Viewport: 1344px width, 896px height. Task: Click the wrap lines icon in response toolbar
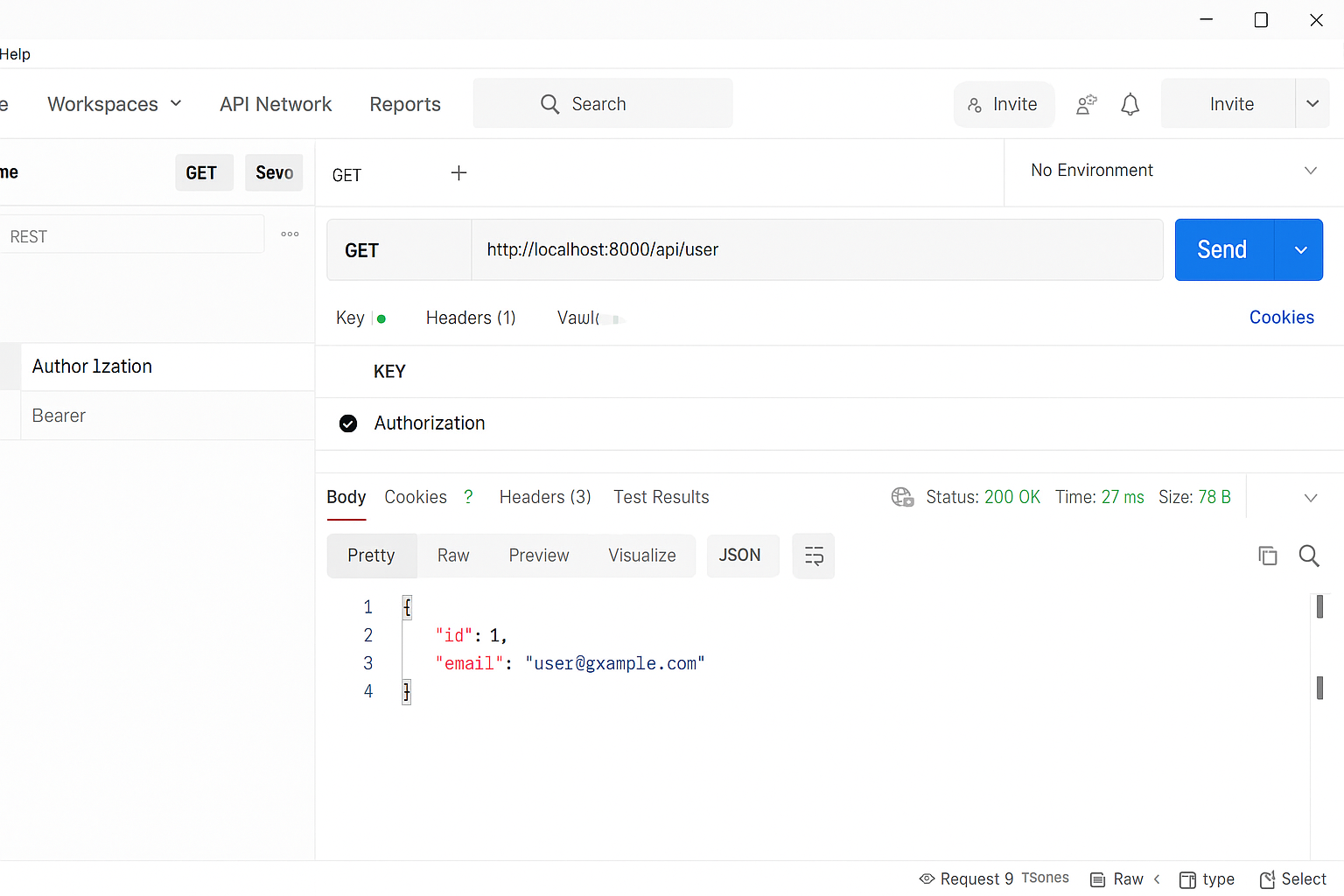pos(813,556)
